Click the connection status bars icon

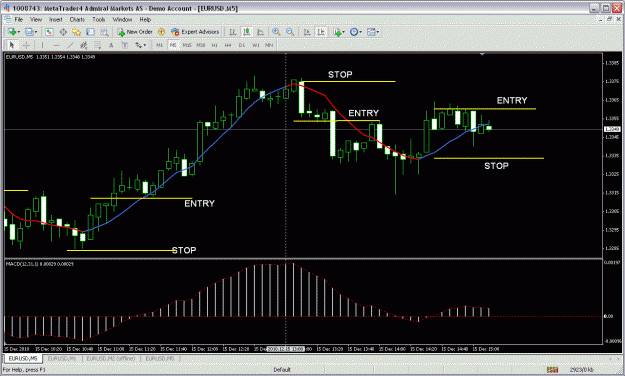coord(552,370)
